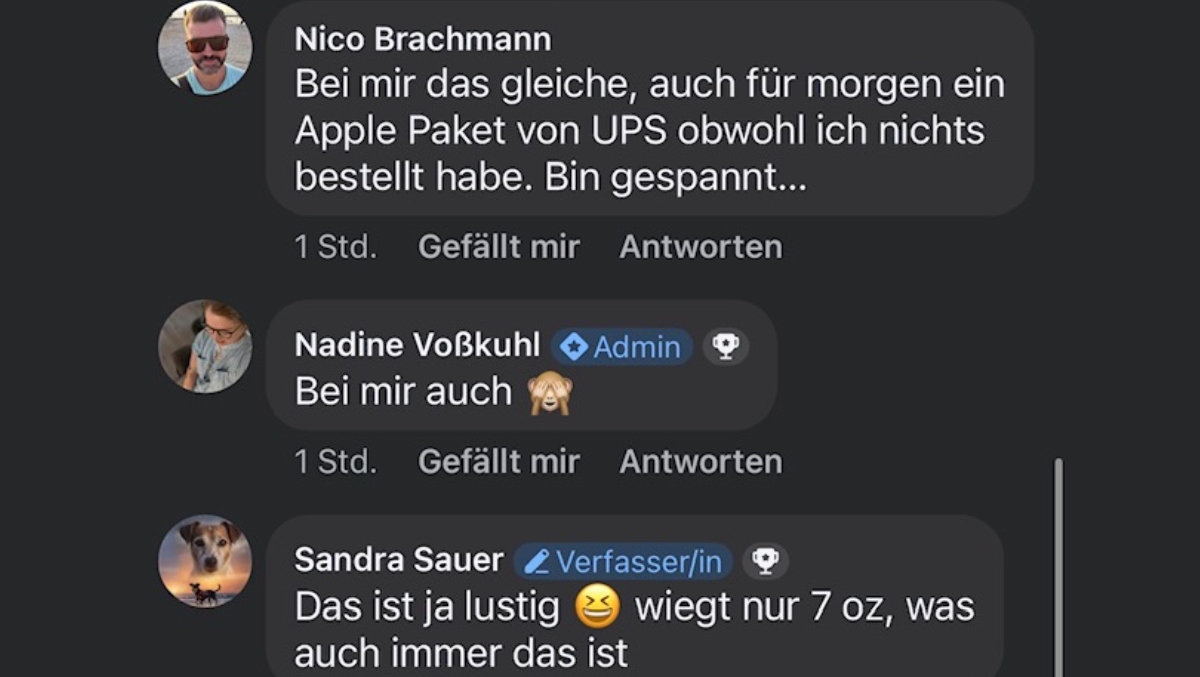Click the Verfasser/in badge next to Sandra Sauer
This screenshot has width=1200, height=677.
[x=623, y=562]
